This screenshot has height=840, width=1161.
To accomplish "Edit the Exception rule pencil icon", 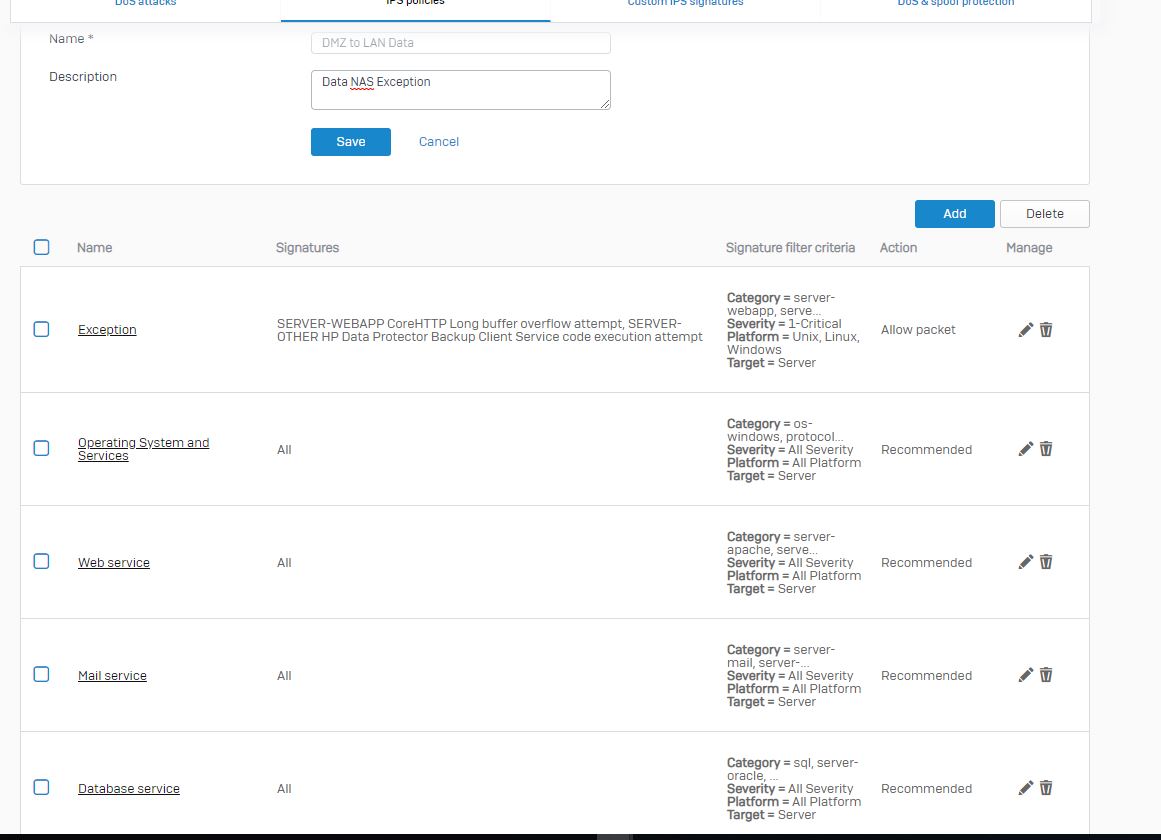I will [1025, 330].
